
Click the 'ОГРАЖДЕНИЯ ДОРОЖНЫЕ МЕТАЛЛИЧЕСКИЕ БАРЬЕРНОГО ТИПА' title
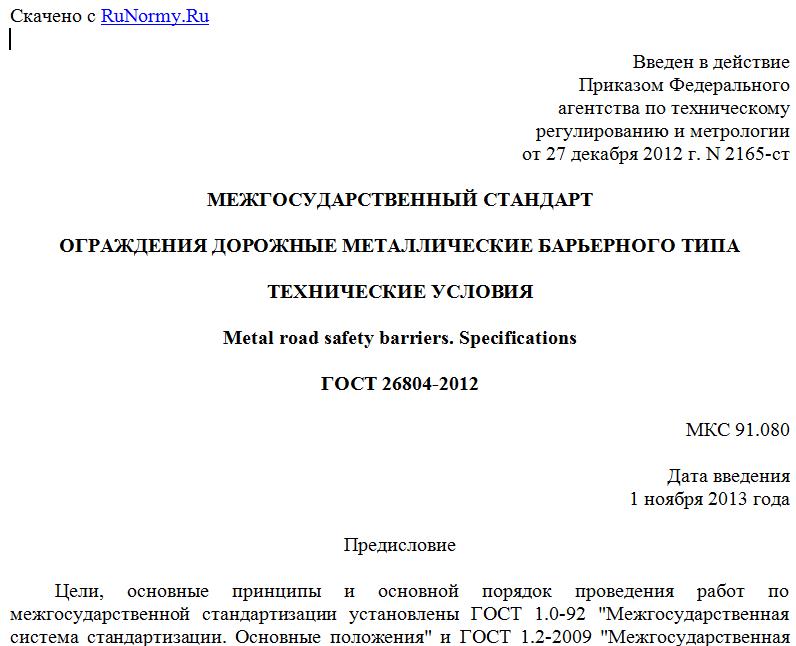tap(400, 246)
